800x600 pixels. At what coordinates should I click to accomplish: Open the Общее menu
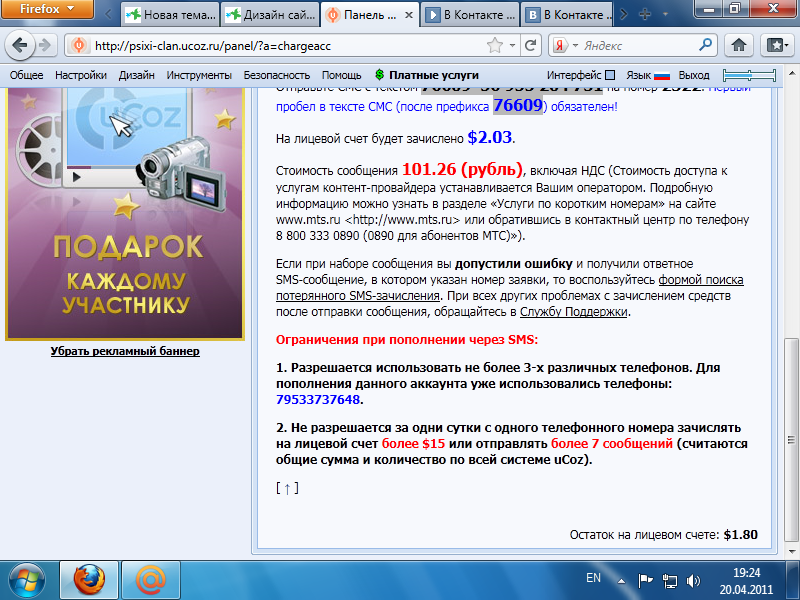[x=27, y=76]
